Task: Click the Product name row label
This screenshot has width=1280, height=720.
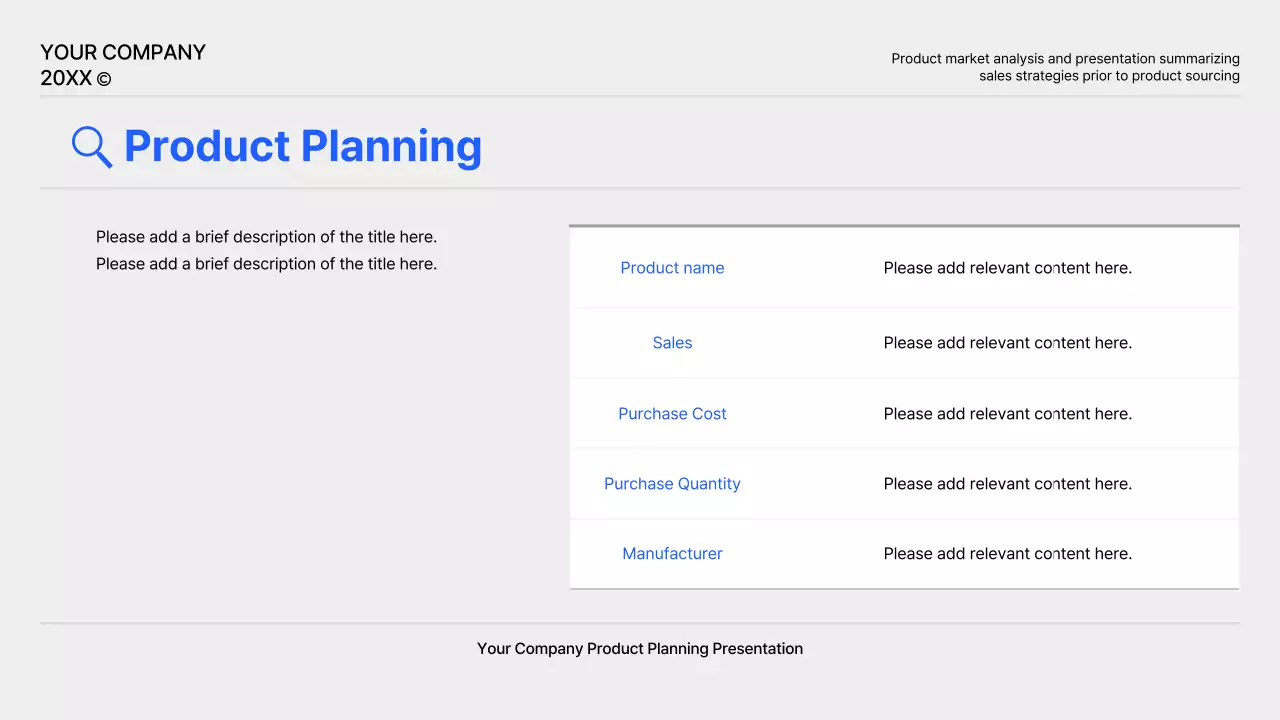Action: click(x=672, y=268)
